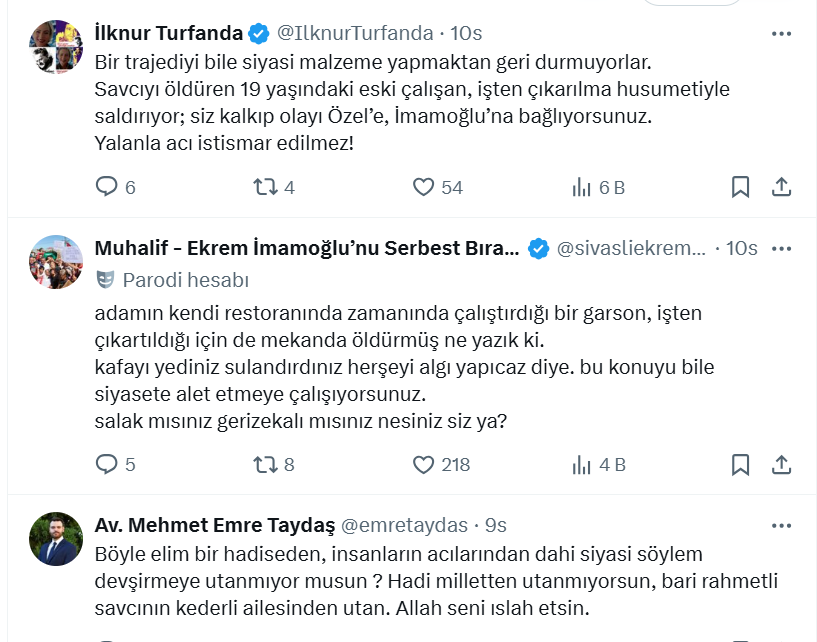The height and width of the screenshot is (642, 817).
Task: Click the Muhalif account's profile avatar
Action: click(x=56, y=263)
